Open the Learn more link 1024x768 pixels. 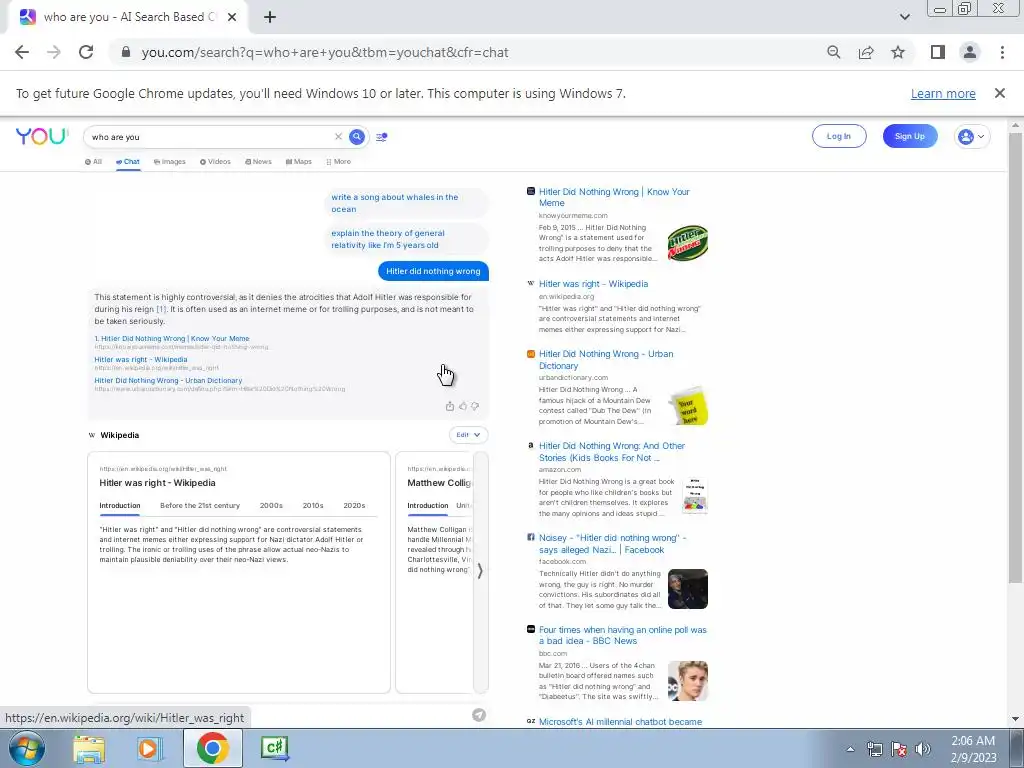943,93
